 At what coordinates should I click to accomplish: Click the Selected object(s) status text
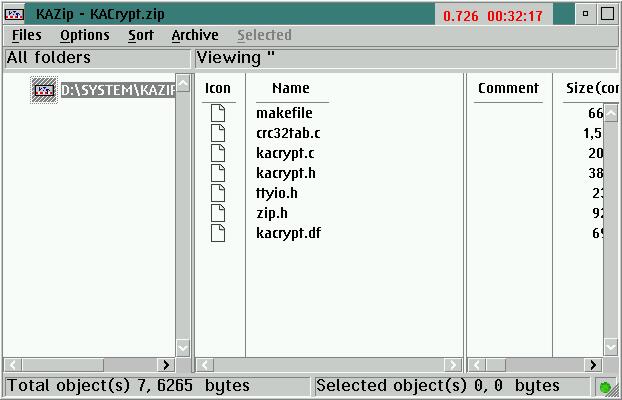pyautogui.click(x=438, y=386)
